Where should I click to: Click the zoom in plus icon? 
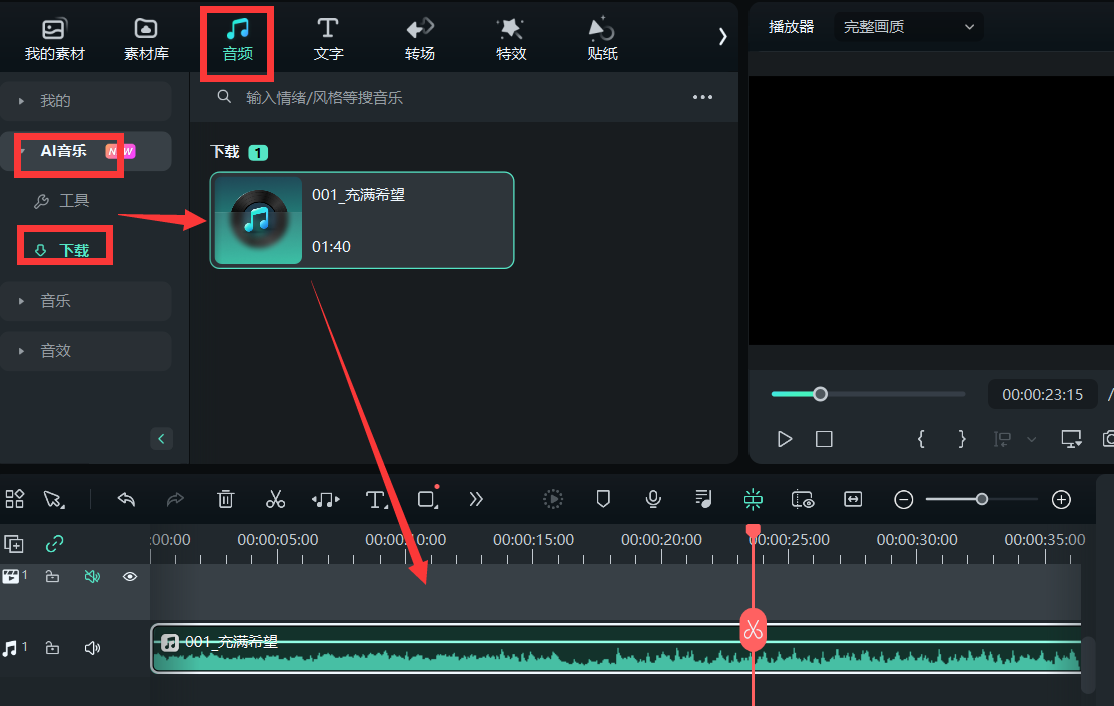tap(1062, 499)
